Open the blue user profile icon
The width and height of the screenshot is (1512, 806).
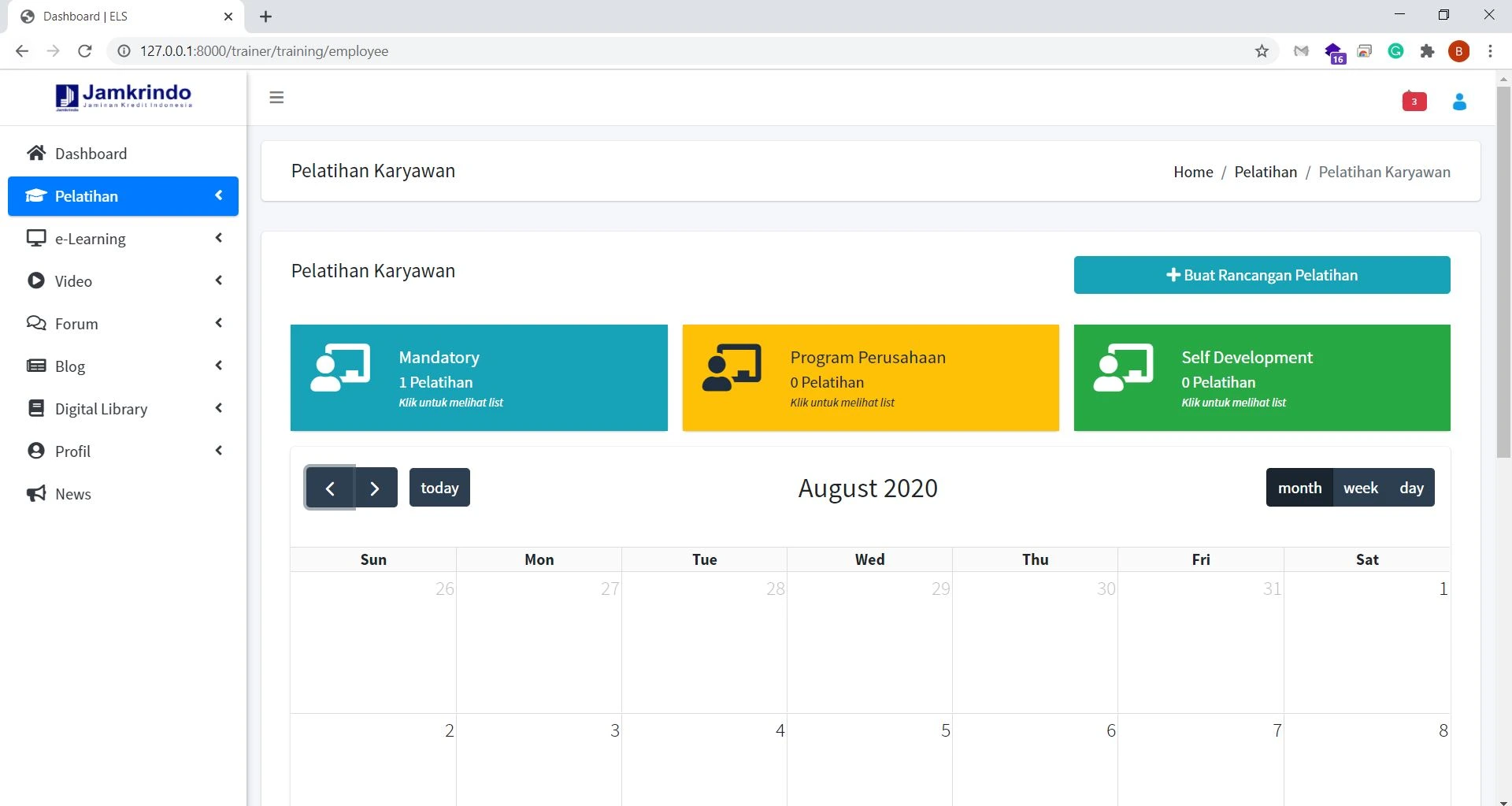[x=1459, y=102]
